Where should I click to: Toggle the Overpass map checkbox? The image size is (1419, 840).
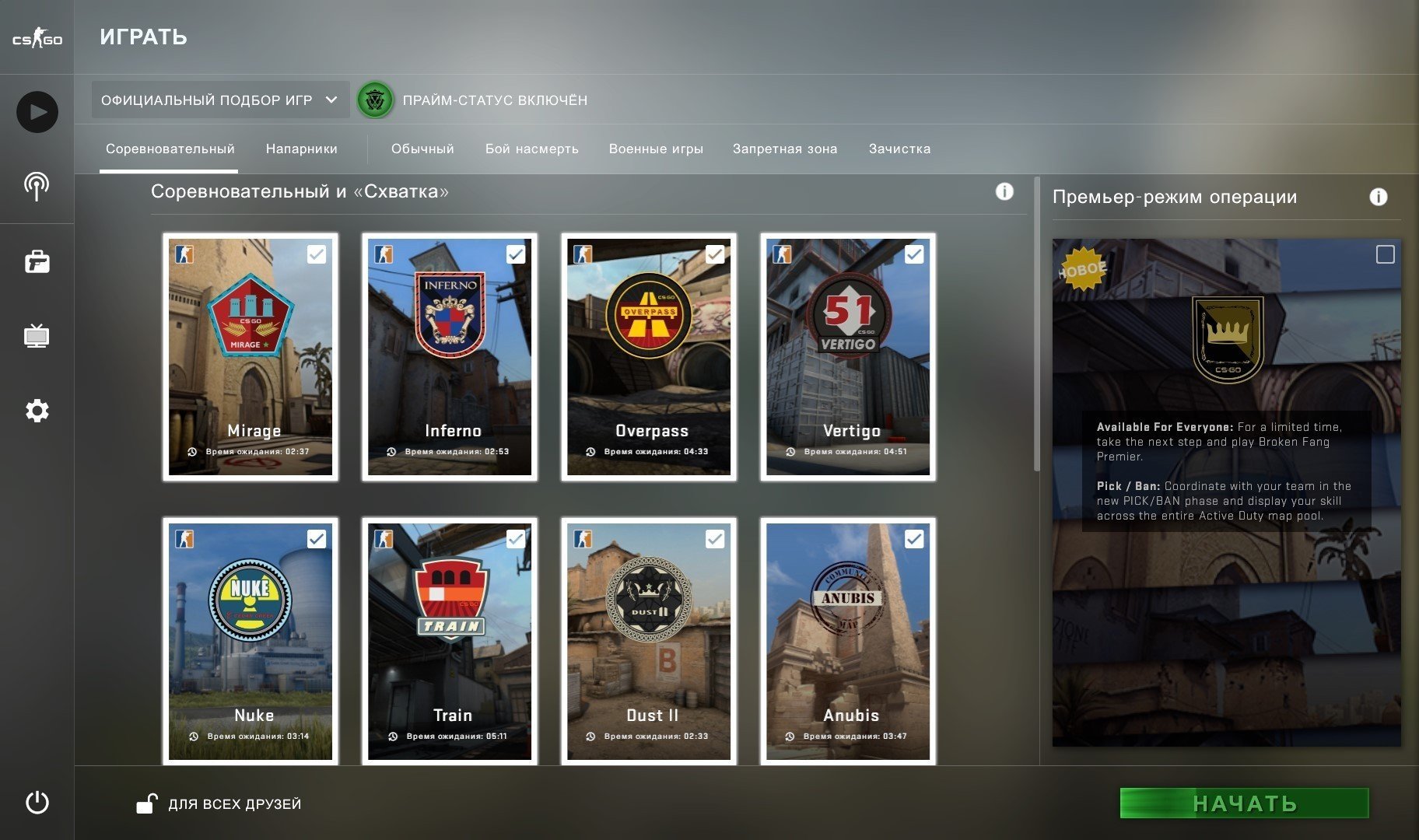click(x=715, y=254)
